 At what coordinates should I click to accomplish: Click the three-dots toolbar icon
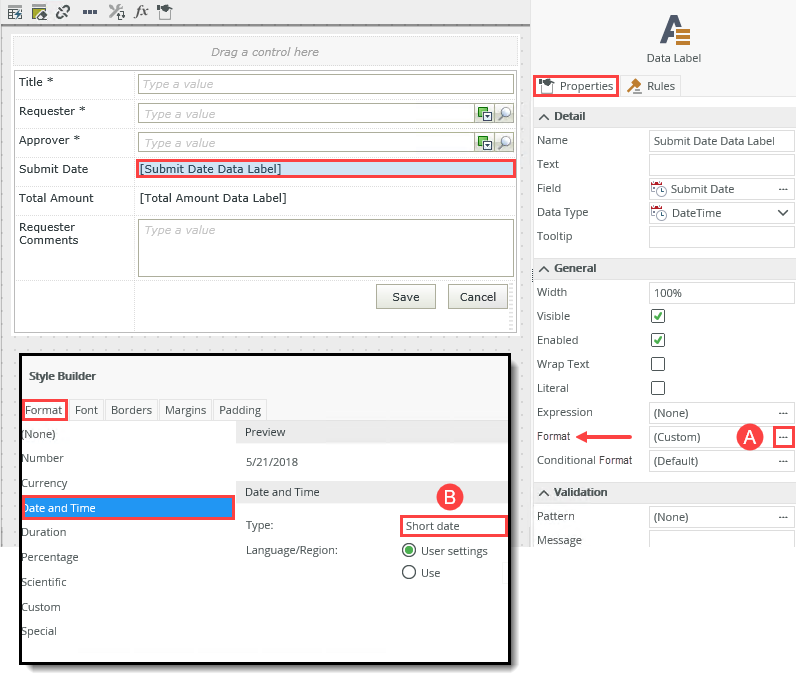(x=90, y=12)
